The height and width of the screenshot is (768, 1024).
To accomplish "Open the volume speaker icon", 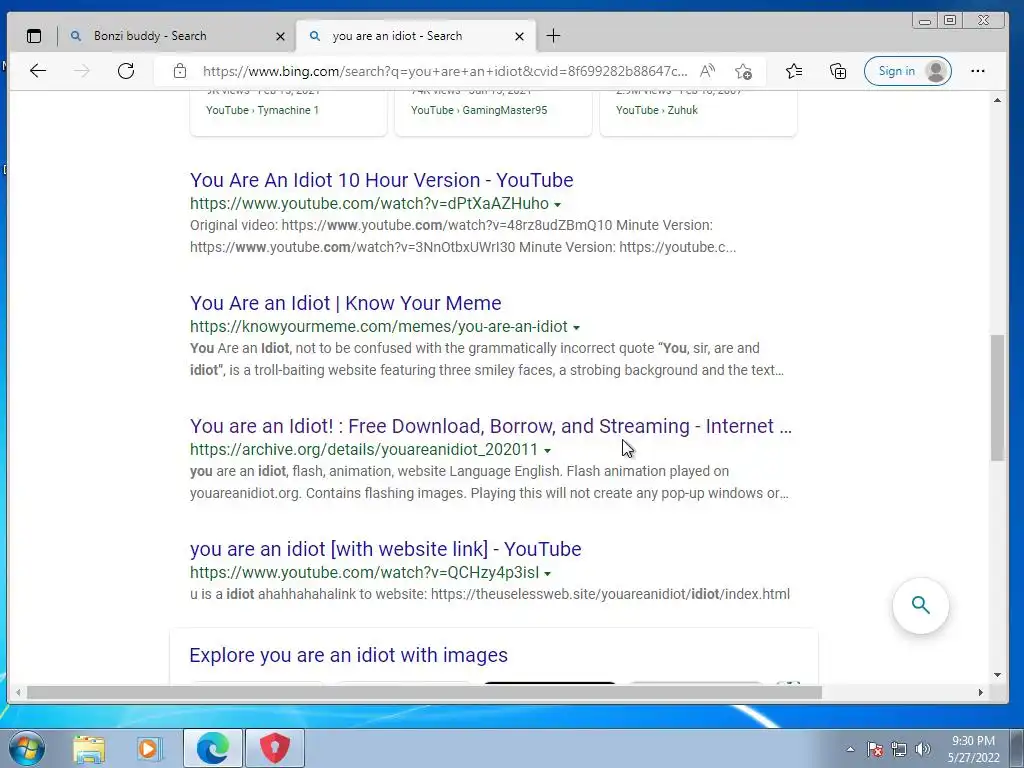I will (x=923, y=749).
